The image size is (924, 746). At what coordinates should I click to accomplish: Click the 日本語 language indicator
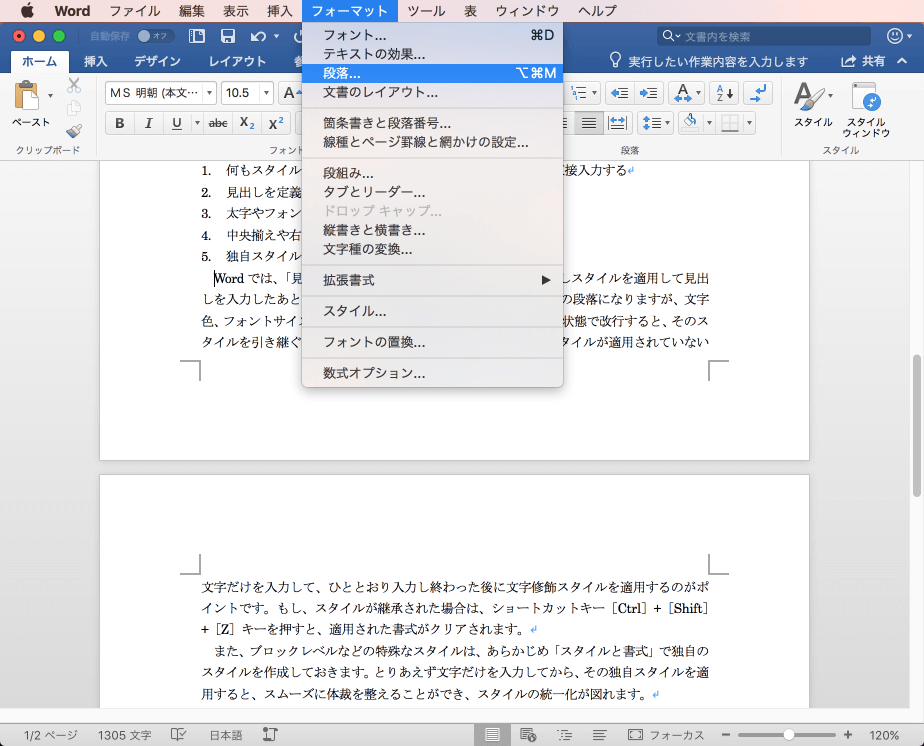click(x=226, y=735)
